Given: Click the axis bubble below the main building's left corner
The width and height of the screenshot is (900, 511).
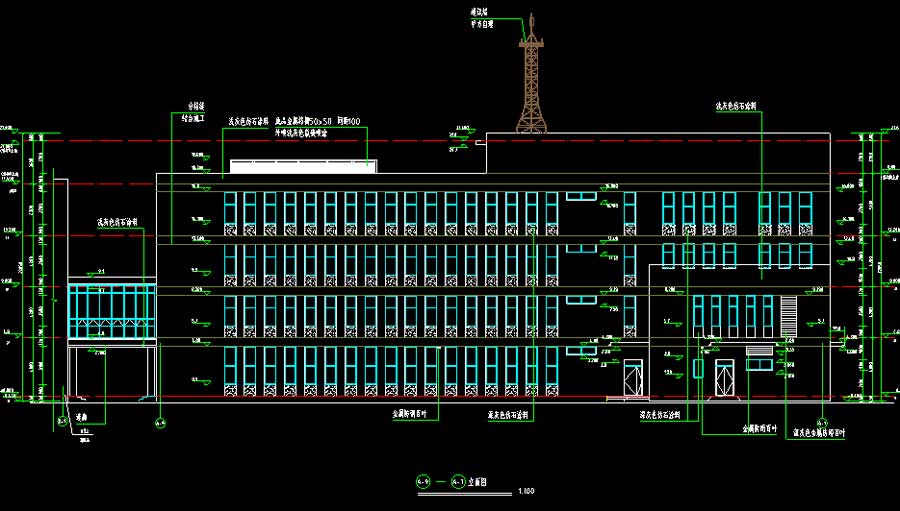Looking at the screenshot, I should coord(160,423).
